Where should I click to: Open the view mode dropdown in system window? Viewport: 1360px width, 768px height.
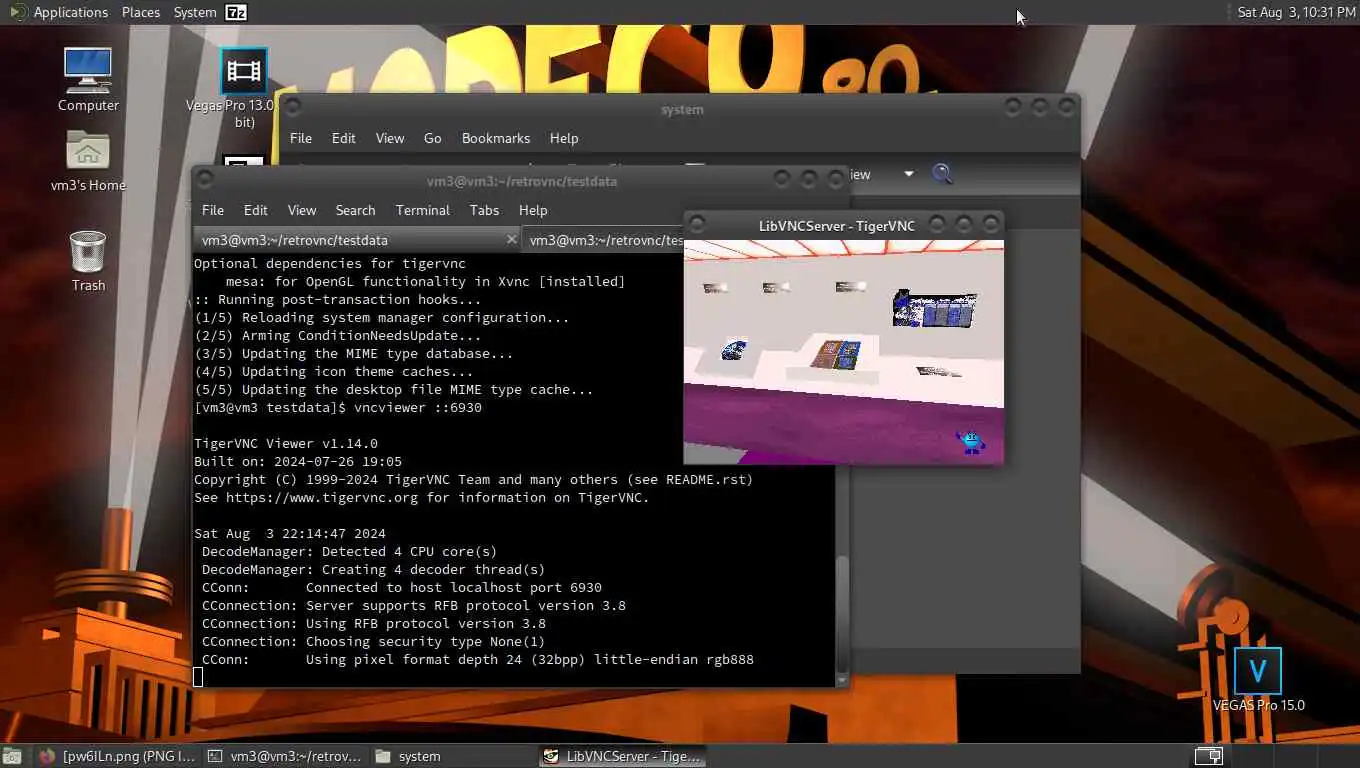[x=908, y=174]
